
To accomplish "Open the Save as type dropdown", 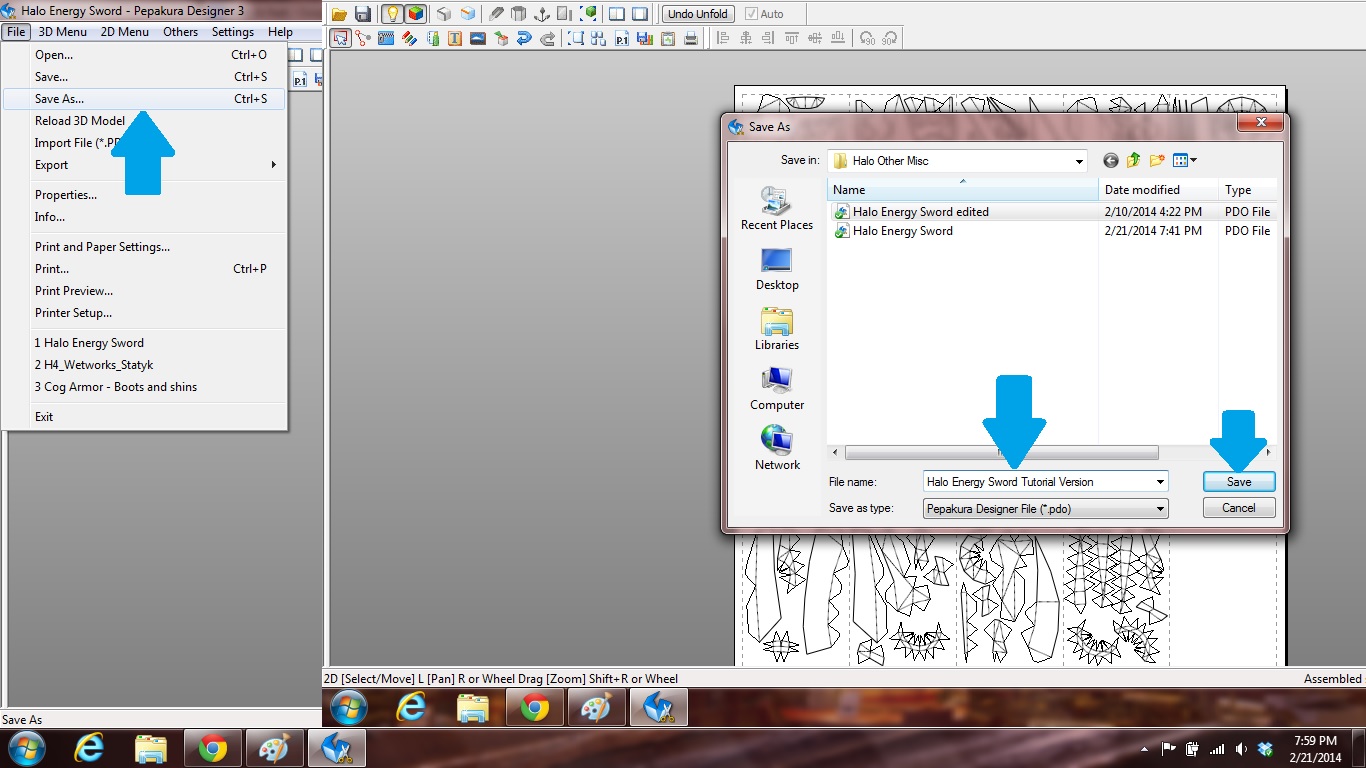I will click(1046, 509).
